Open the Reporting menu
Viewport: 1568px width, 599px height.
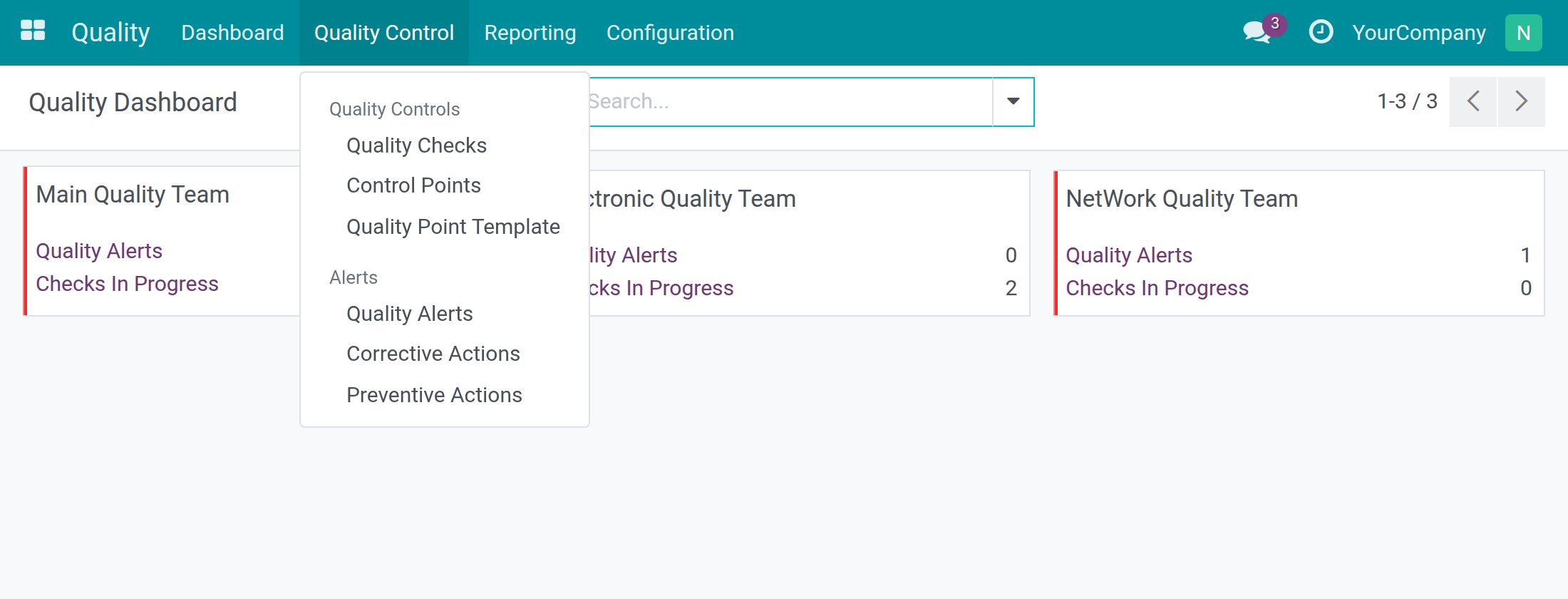pyautogui.click(x=530, y=33)
